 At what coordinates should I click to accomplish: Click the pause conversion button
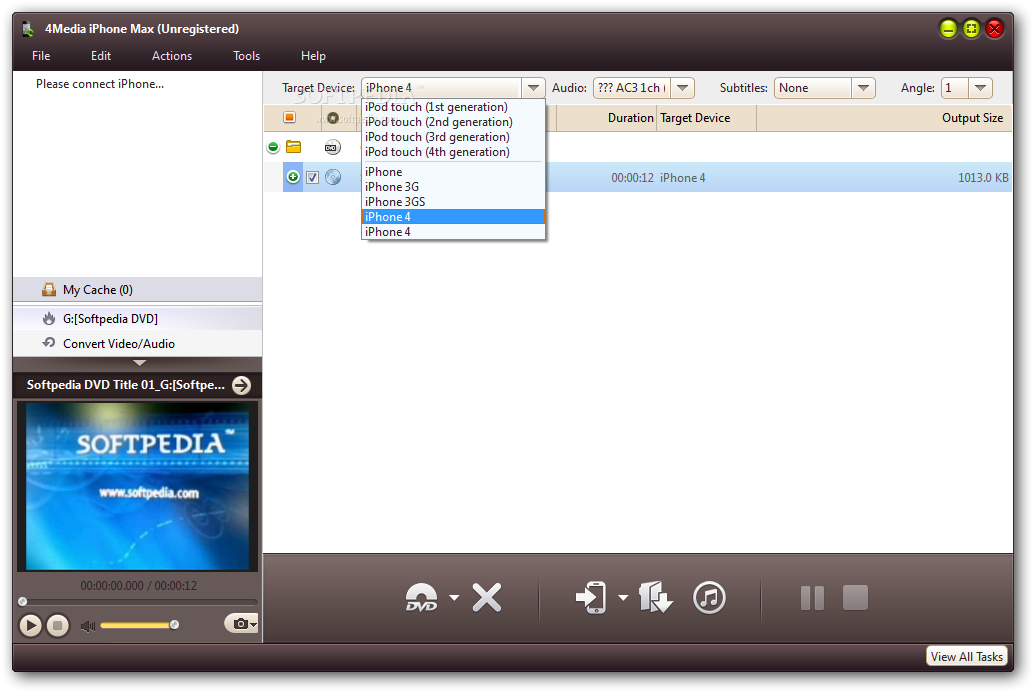[812, 598]
